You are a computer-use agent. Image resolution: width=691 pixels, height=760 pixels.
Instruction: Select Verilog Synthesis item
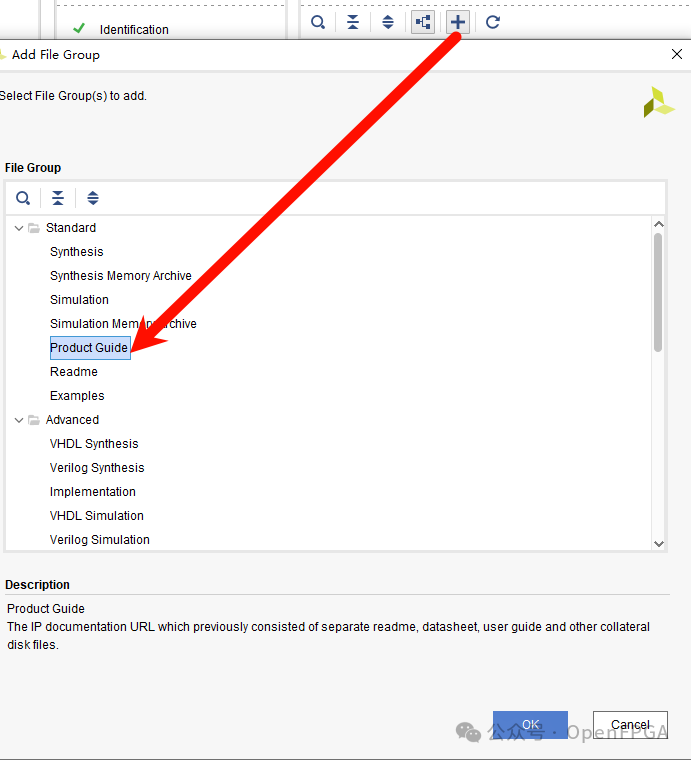point(97,468)
